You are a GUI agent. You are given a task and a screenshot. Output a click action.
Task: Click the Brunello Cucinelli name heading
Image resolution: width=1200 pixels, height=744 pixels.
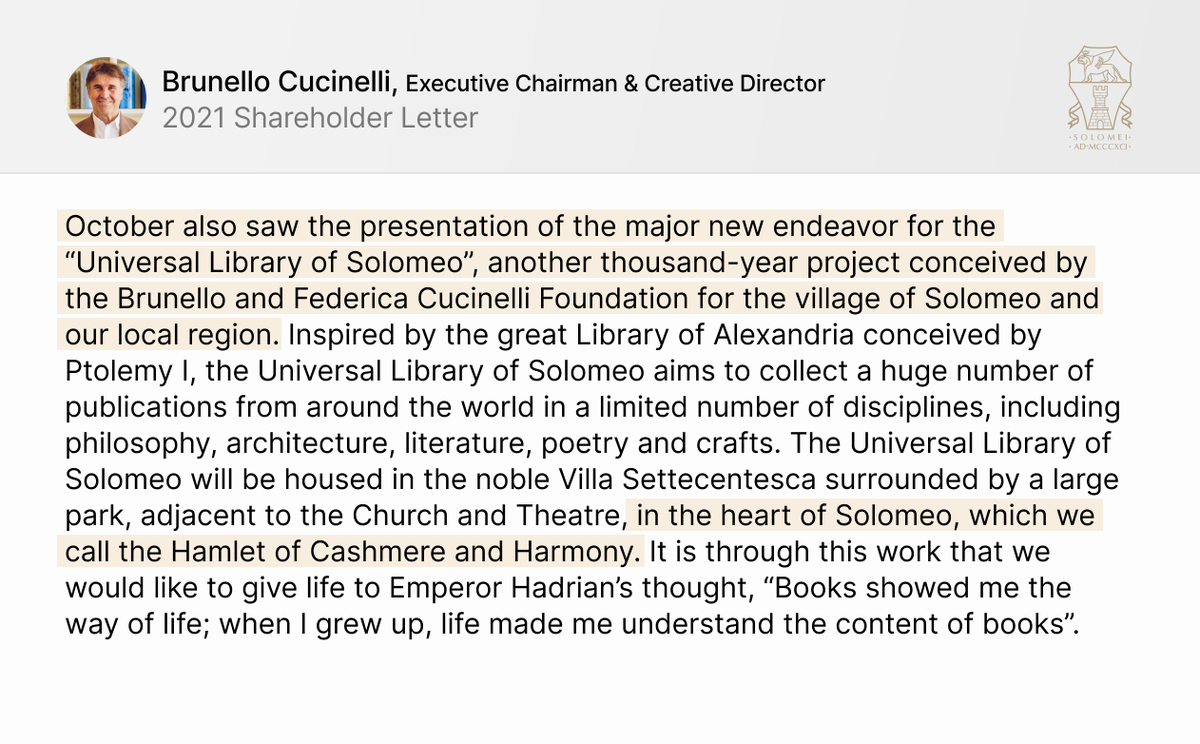pos(280,84)
